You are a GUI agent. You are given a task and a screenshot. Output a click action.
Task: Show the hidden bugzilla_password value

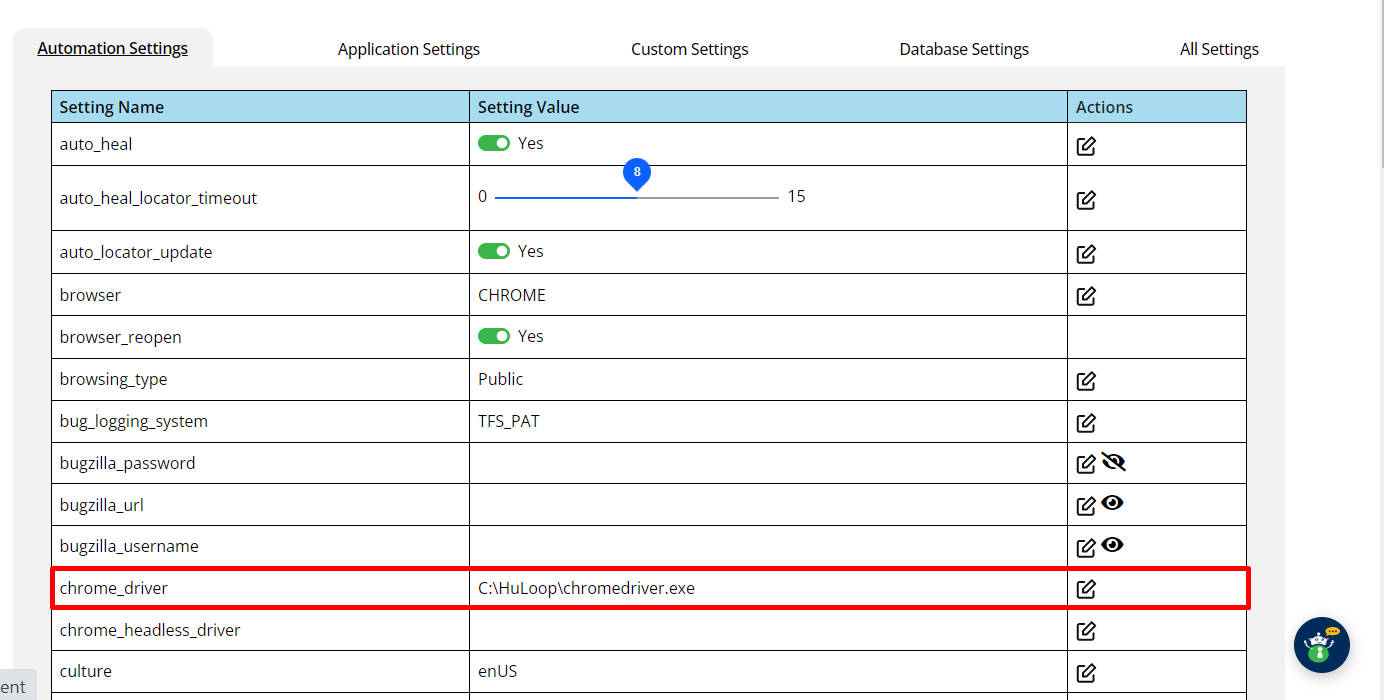(1114, 462)
